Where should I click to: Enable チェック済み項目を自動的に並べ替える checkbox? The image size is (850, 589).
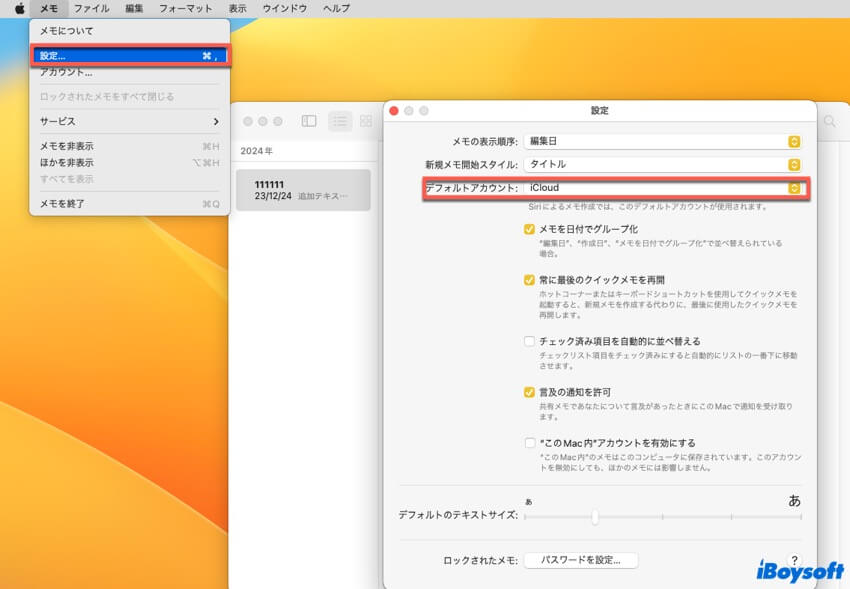click(x=529, y=341)
